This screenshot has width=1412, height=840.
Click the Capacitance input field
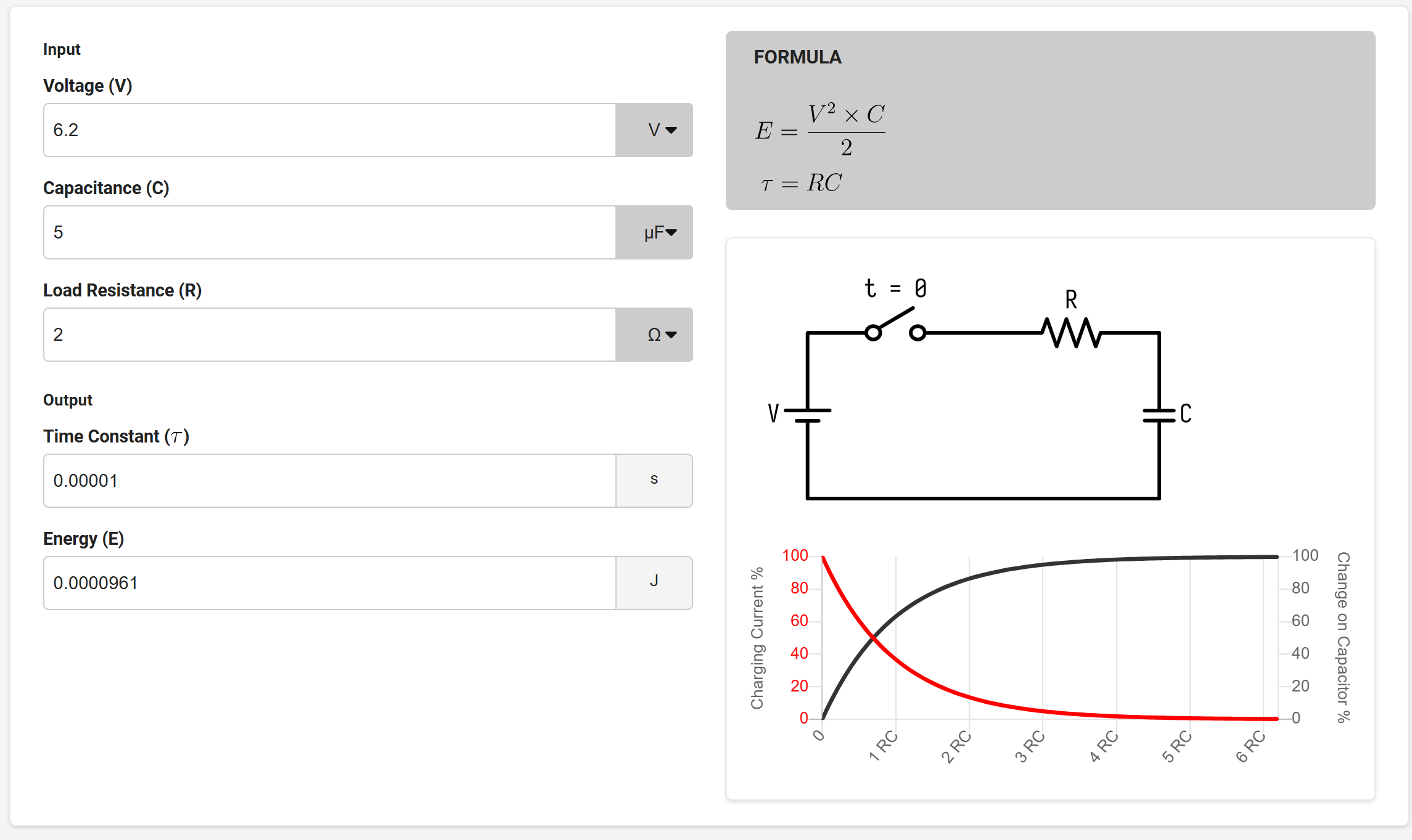click(x=329, y=232)
